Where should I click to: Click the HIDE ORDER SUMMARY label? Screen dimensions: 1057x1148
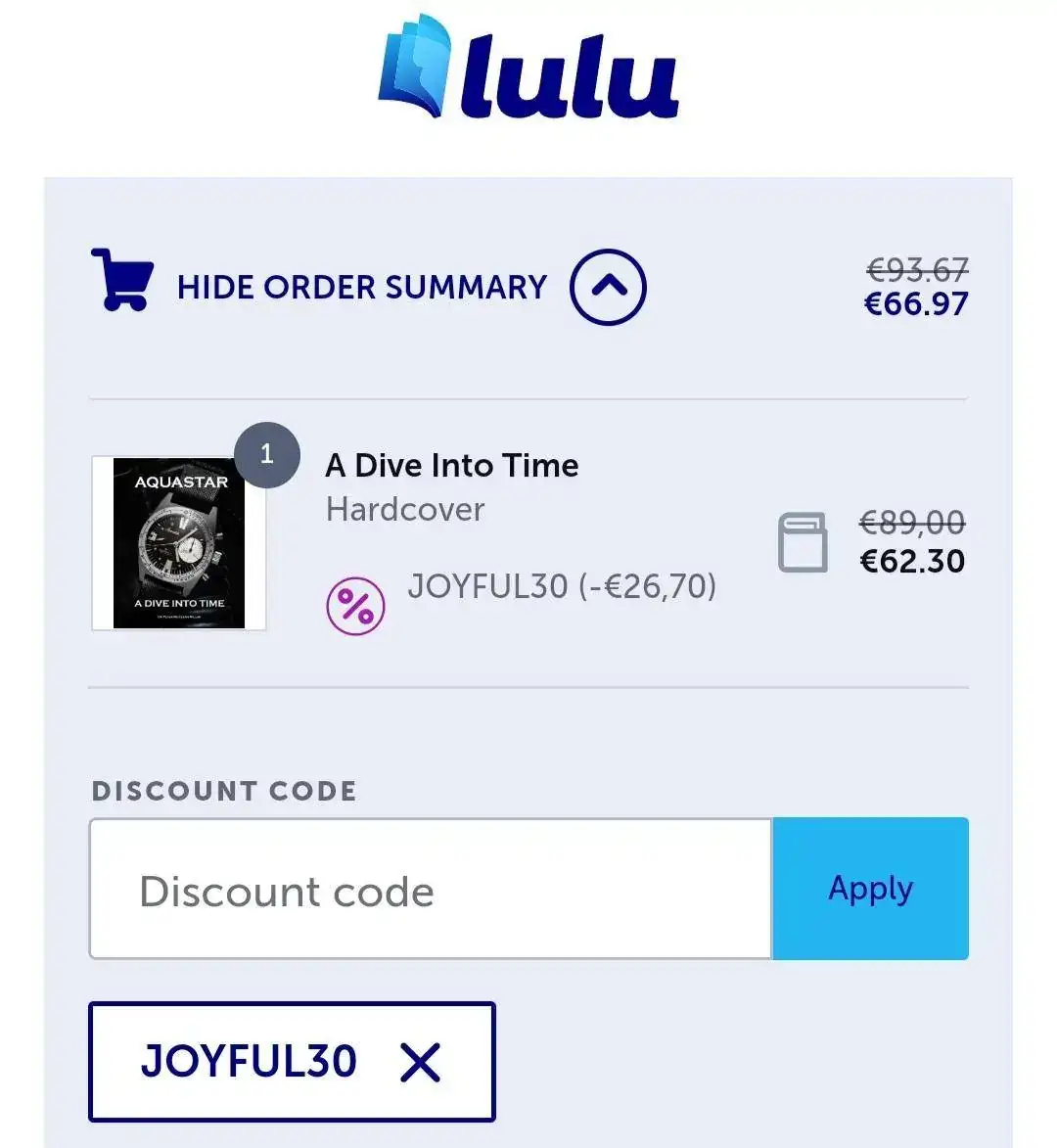(362, 287)
